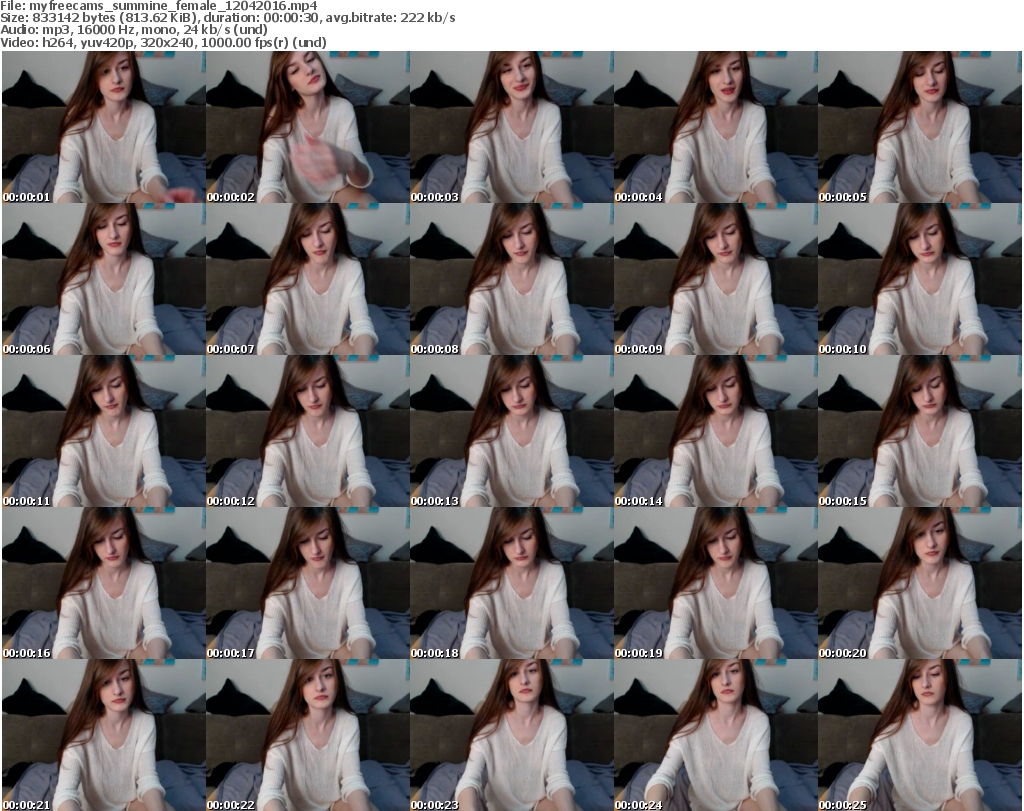Select the frame at 00:00:18
Image resolution: width=1024 pixels, height=811 pixels.
tap(511, 583)
